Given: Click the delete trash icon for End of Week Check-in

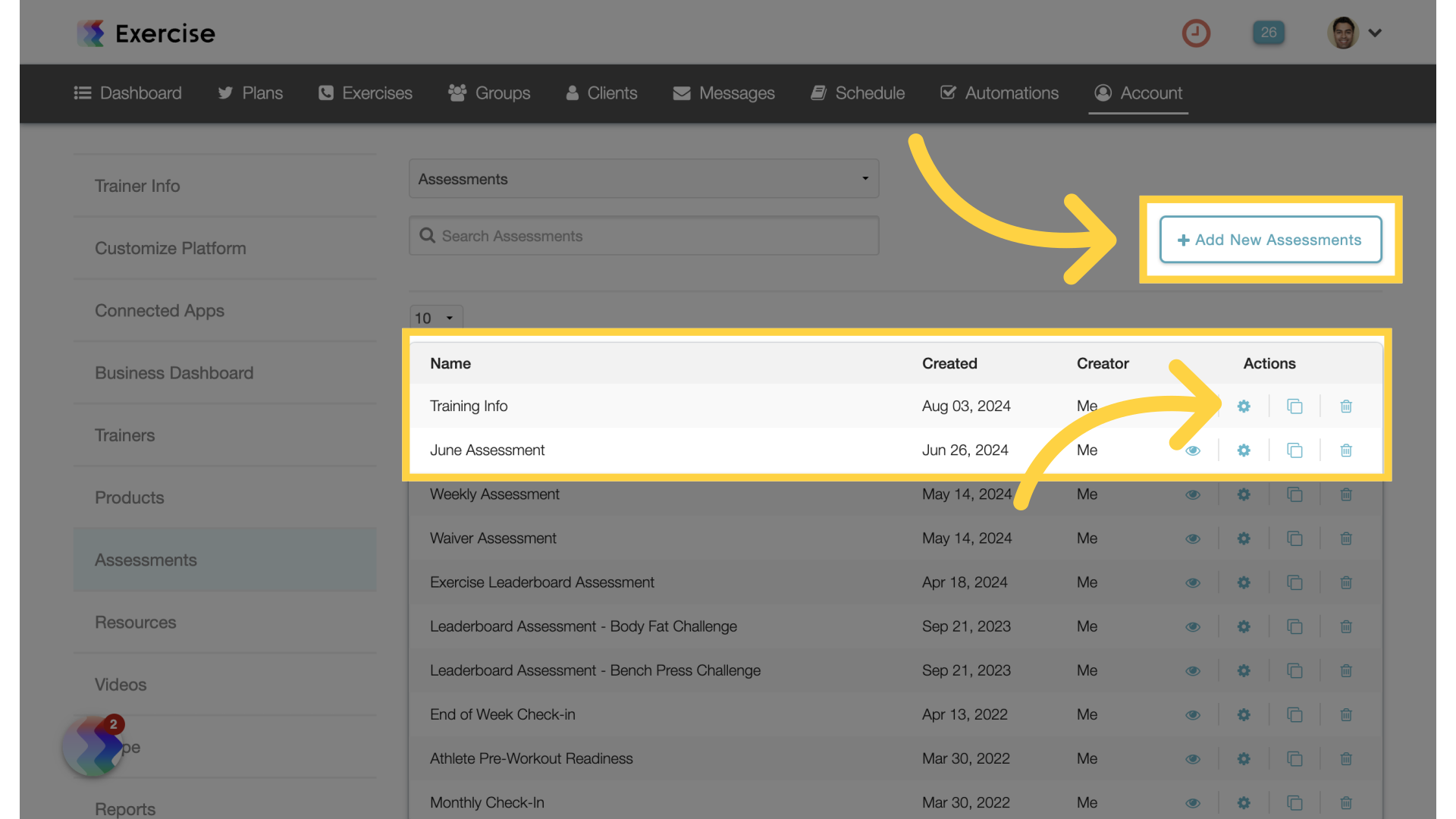Looking at the screenshot, I should tap(1346, 714).
